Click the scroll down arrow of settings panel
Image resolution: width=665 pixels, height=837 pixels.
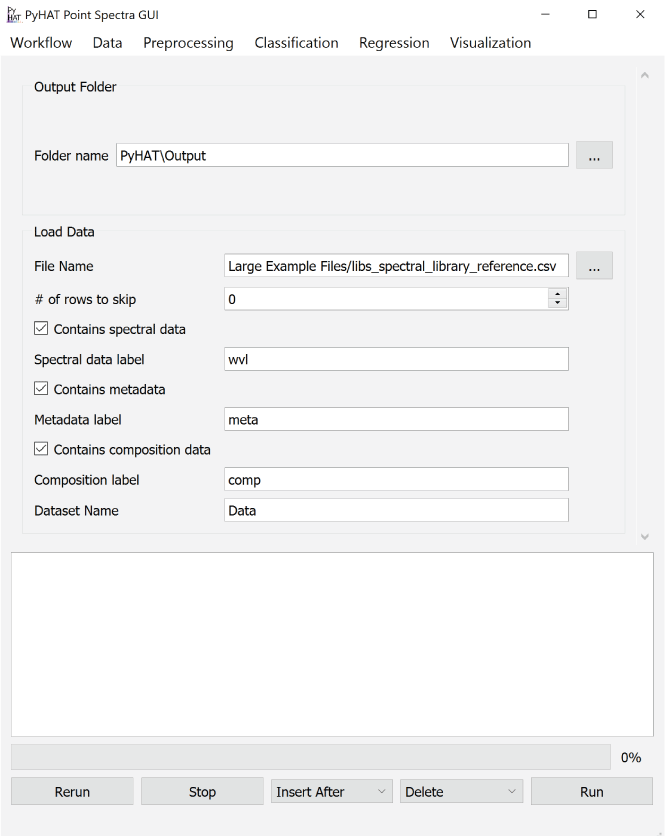click(x=645, y=536)
